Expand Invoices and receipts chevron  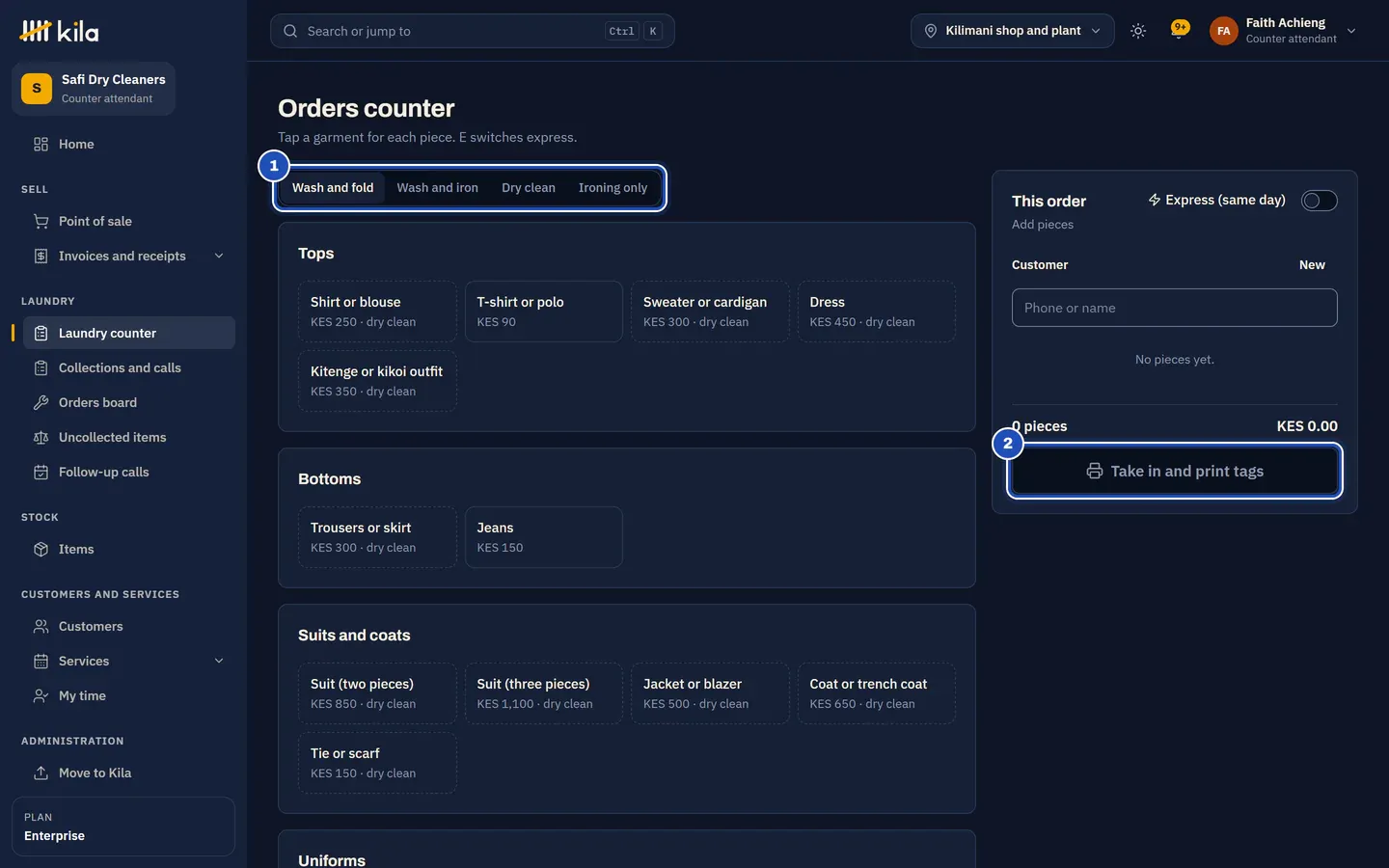(219, 256)
